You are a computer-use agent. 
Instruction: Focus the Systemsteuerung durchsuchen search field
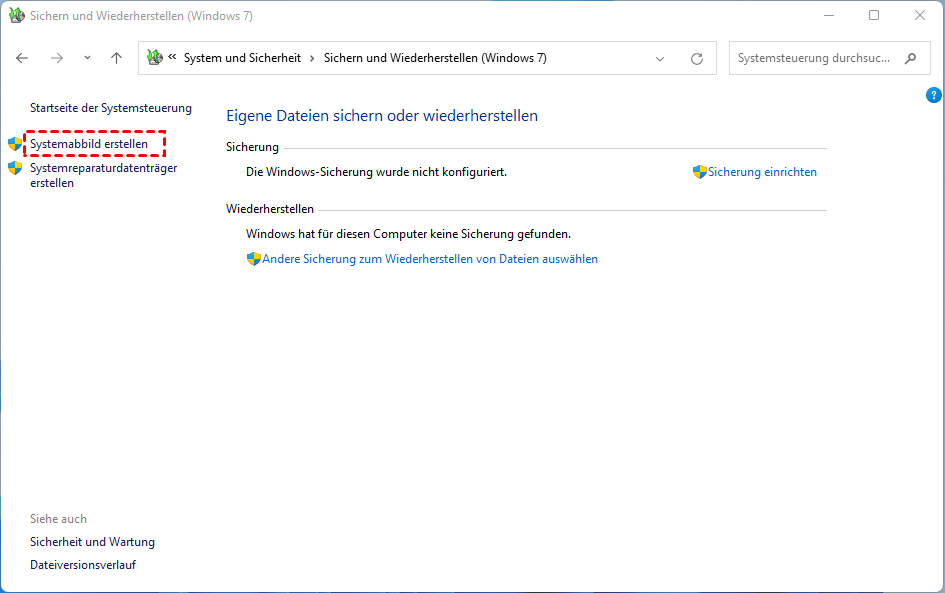click(814, 58)
